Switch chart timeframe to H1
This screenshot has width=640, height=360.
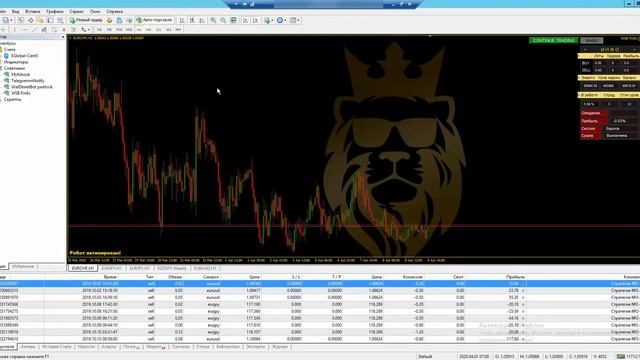pyautogui.click(x=139, y=29)
